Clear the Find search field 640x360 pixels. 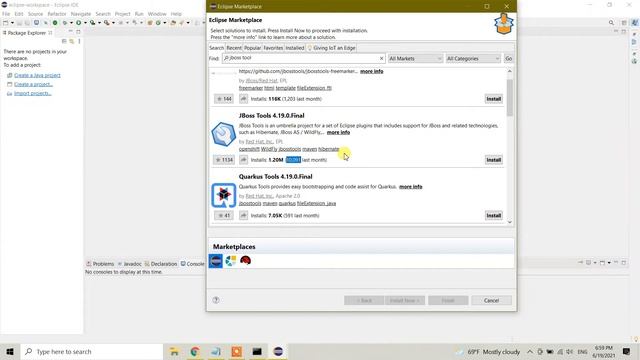pyautogui.click(x=381, y=58)
